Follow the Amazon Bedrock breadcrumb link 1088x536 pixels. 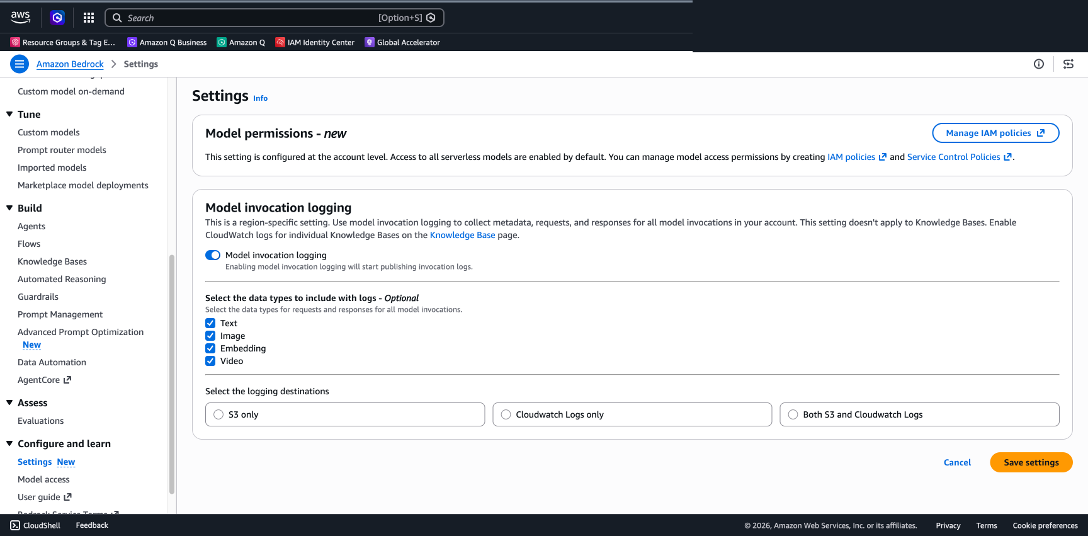70,64
